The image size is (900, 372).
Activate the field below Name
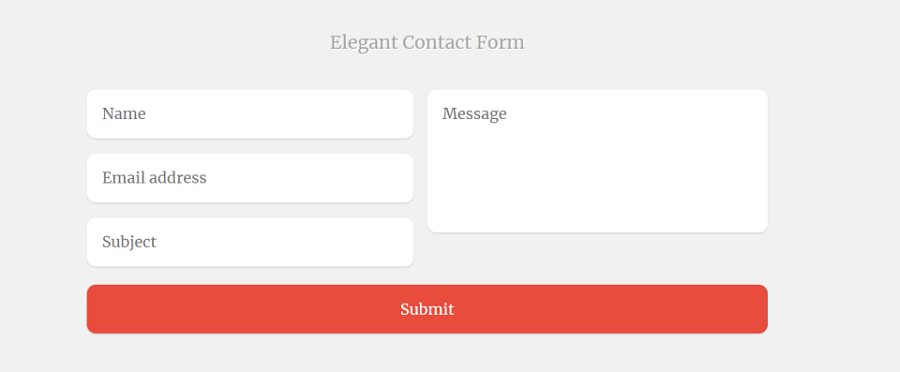(x=250, y=178)
